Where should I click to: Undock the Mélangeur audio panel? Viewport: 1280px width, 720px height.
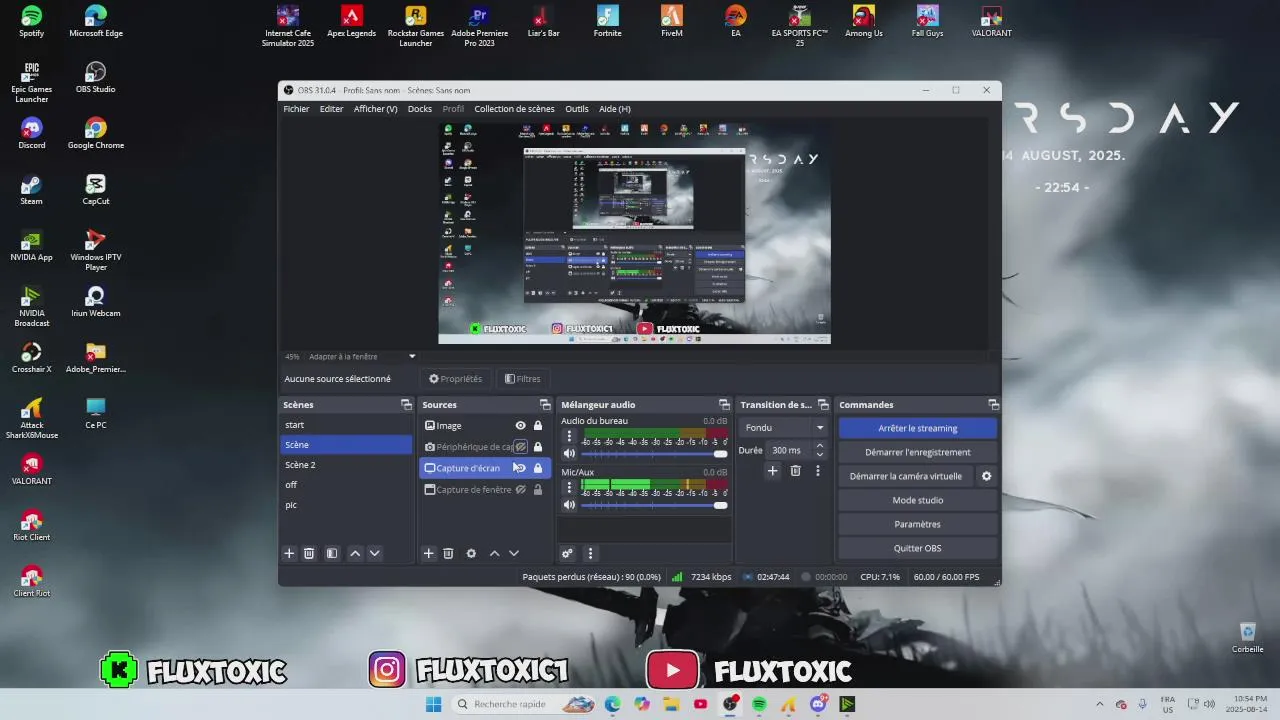tap(724, 405)
